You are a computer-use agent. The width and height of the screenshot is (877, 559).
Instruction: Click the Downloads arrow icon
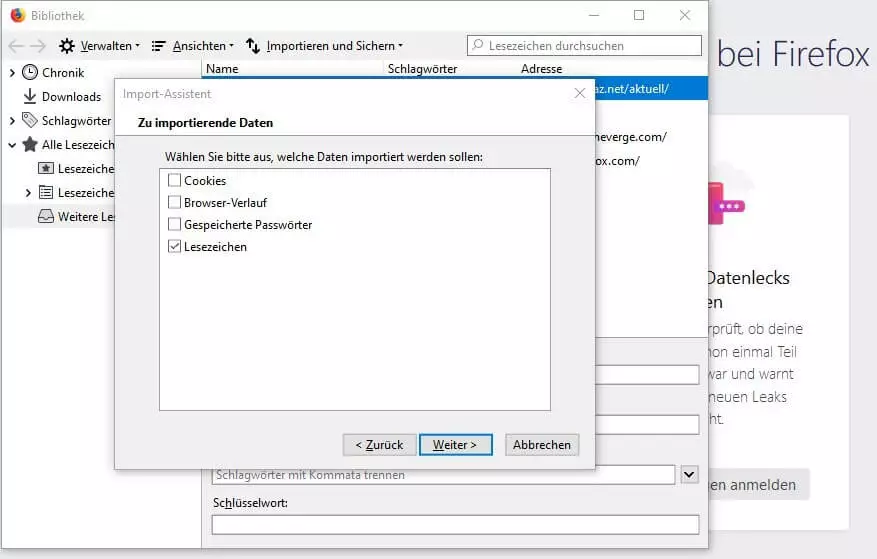point(30,96)
